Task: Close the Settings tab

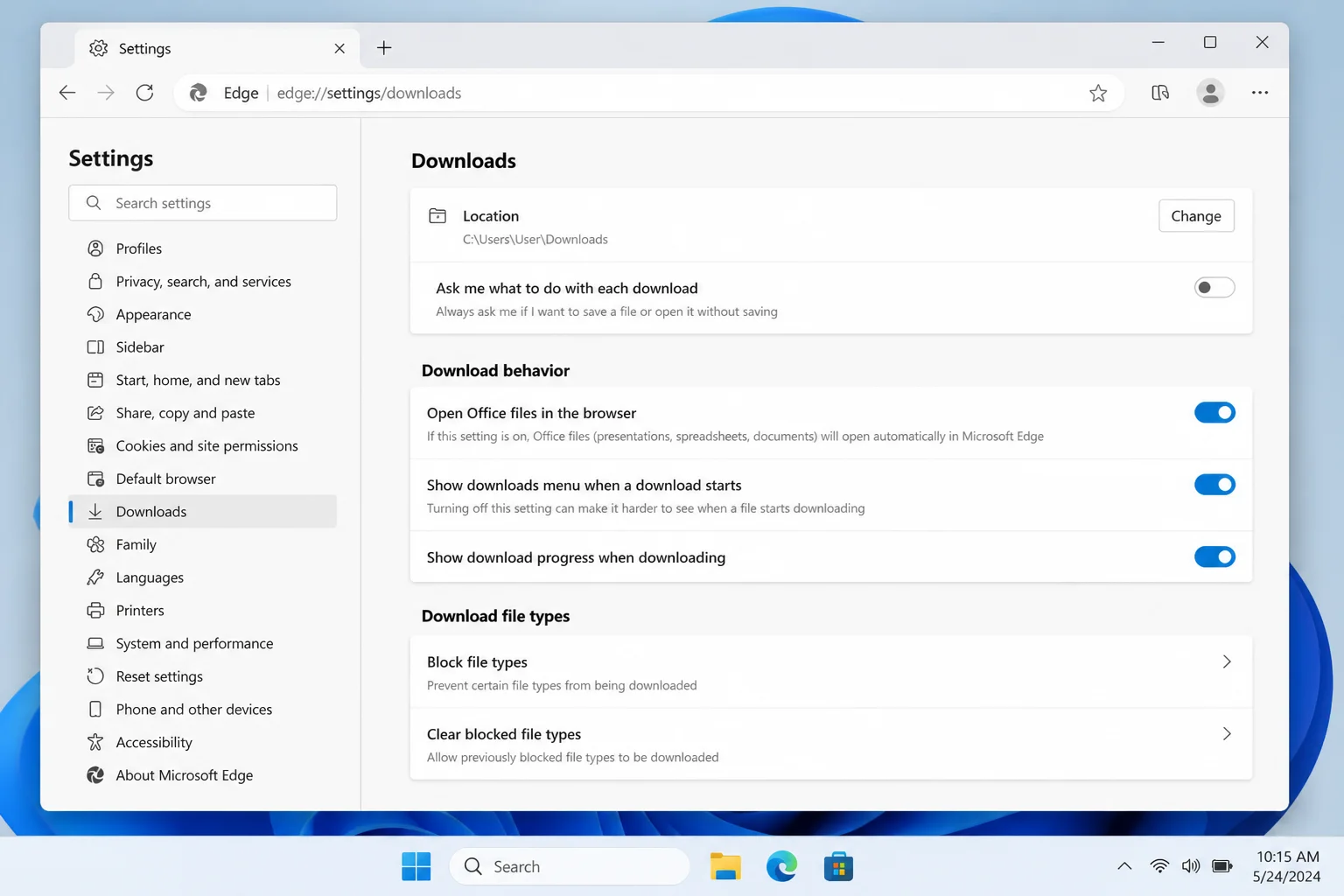Action: coord(339,48)
